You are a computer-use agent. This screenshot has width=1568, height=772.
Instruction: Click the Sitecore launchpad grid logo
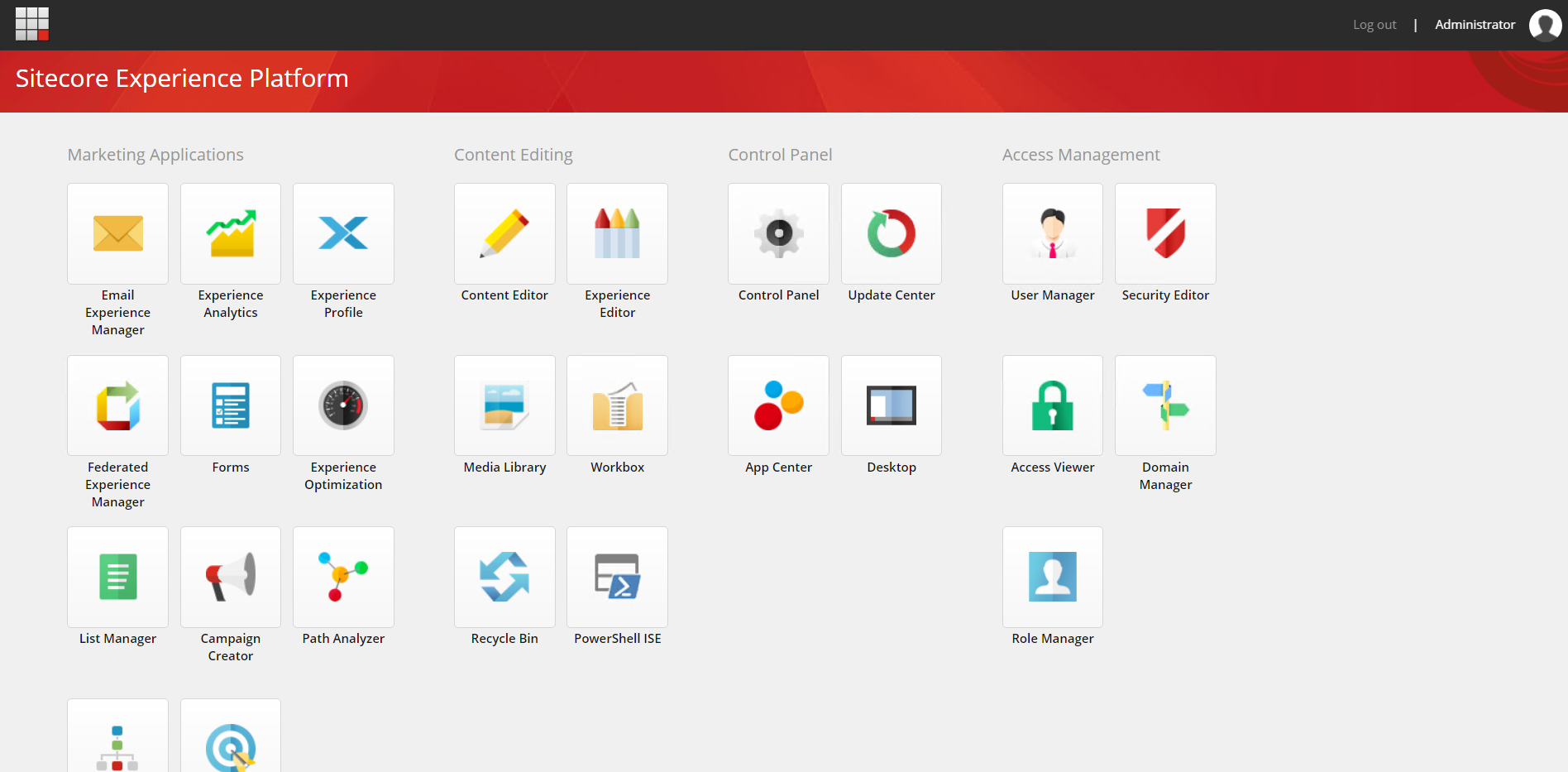pyautogui.click(x=32, y=24)
